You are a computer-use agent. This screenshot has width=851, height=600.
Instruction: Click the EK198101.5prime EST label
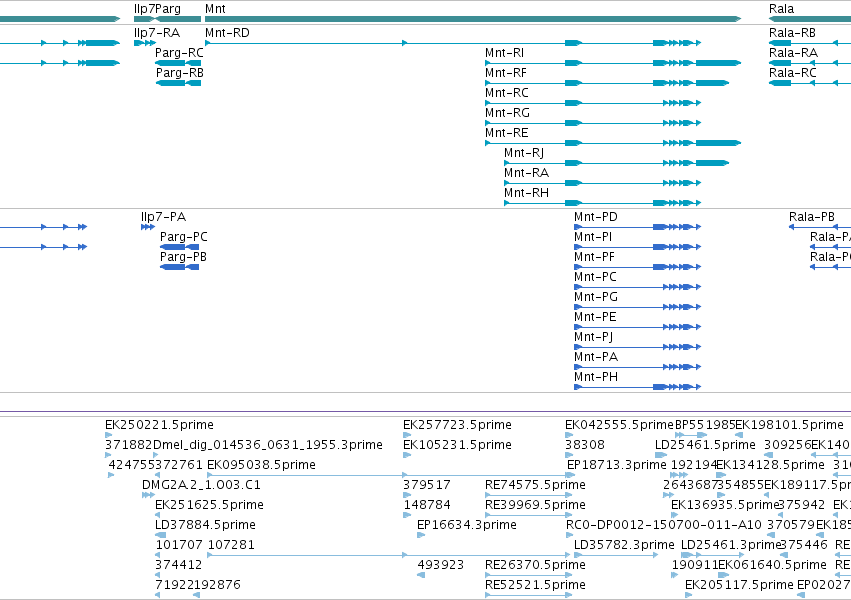789,425
